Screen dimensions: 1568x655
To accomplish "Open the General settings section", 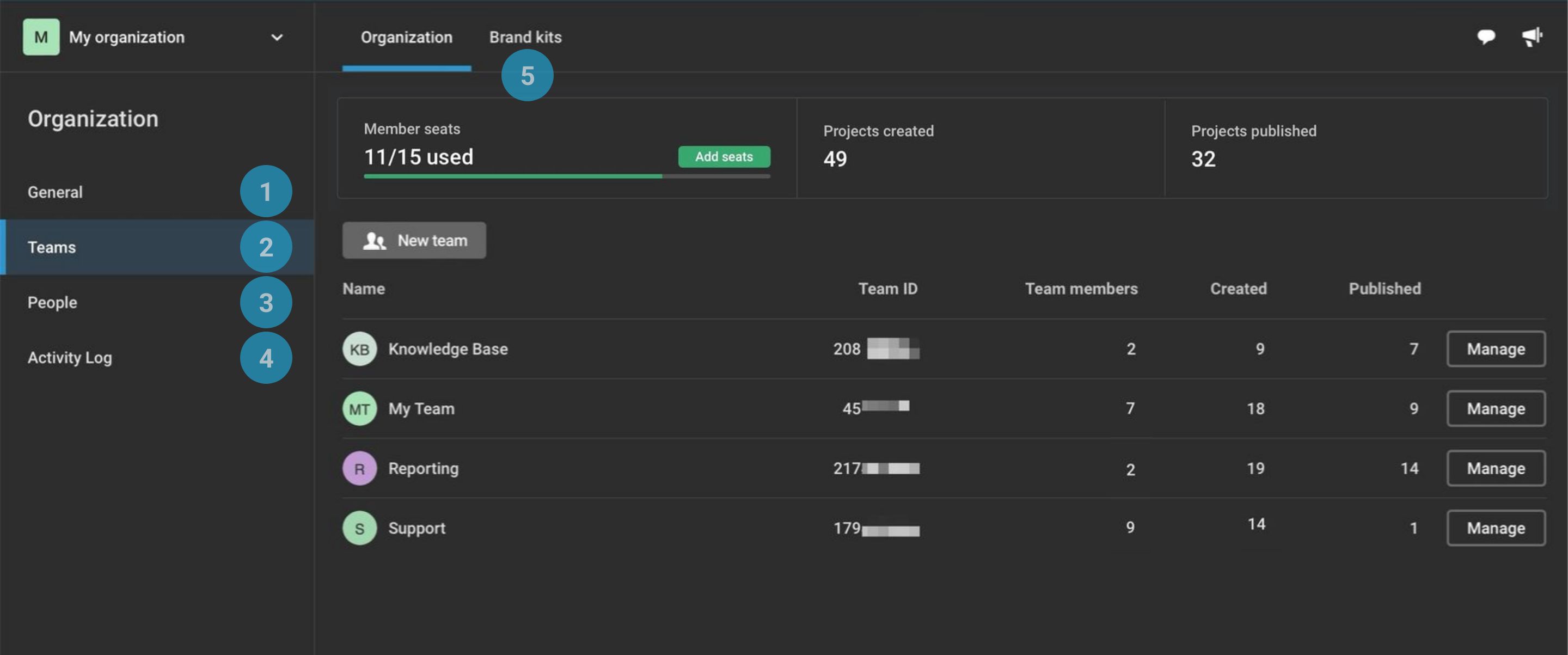I will (x=55, y=192).
